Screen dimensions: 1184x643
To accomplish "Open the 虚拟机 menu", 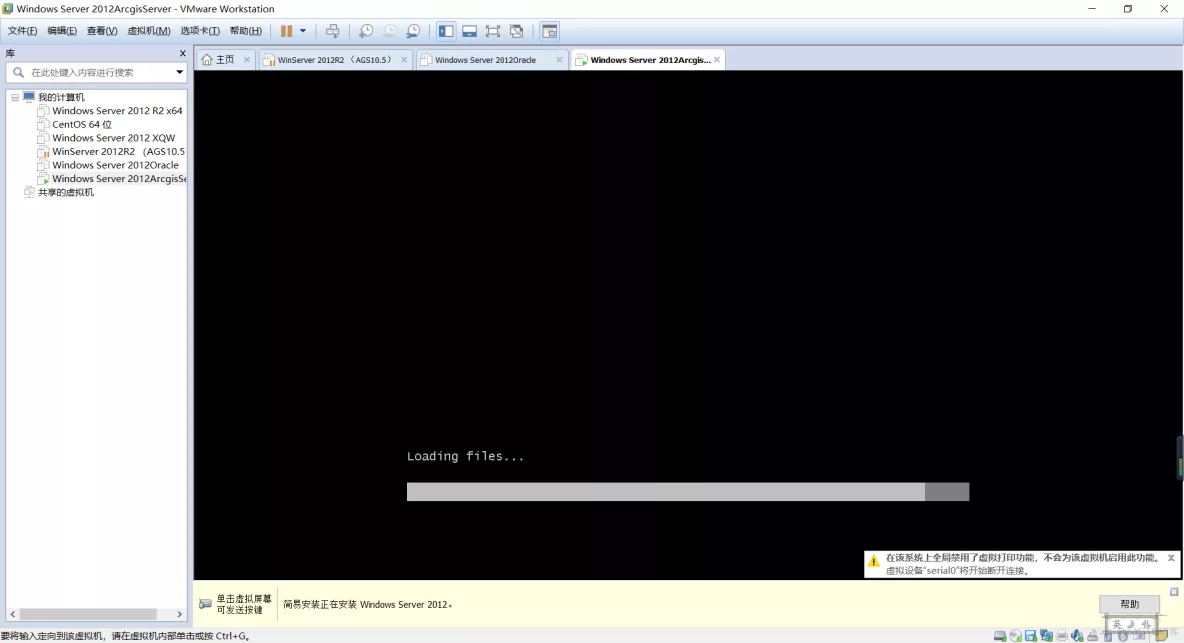I will click(147, 30).
